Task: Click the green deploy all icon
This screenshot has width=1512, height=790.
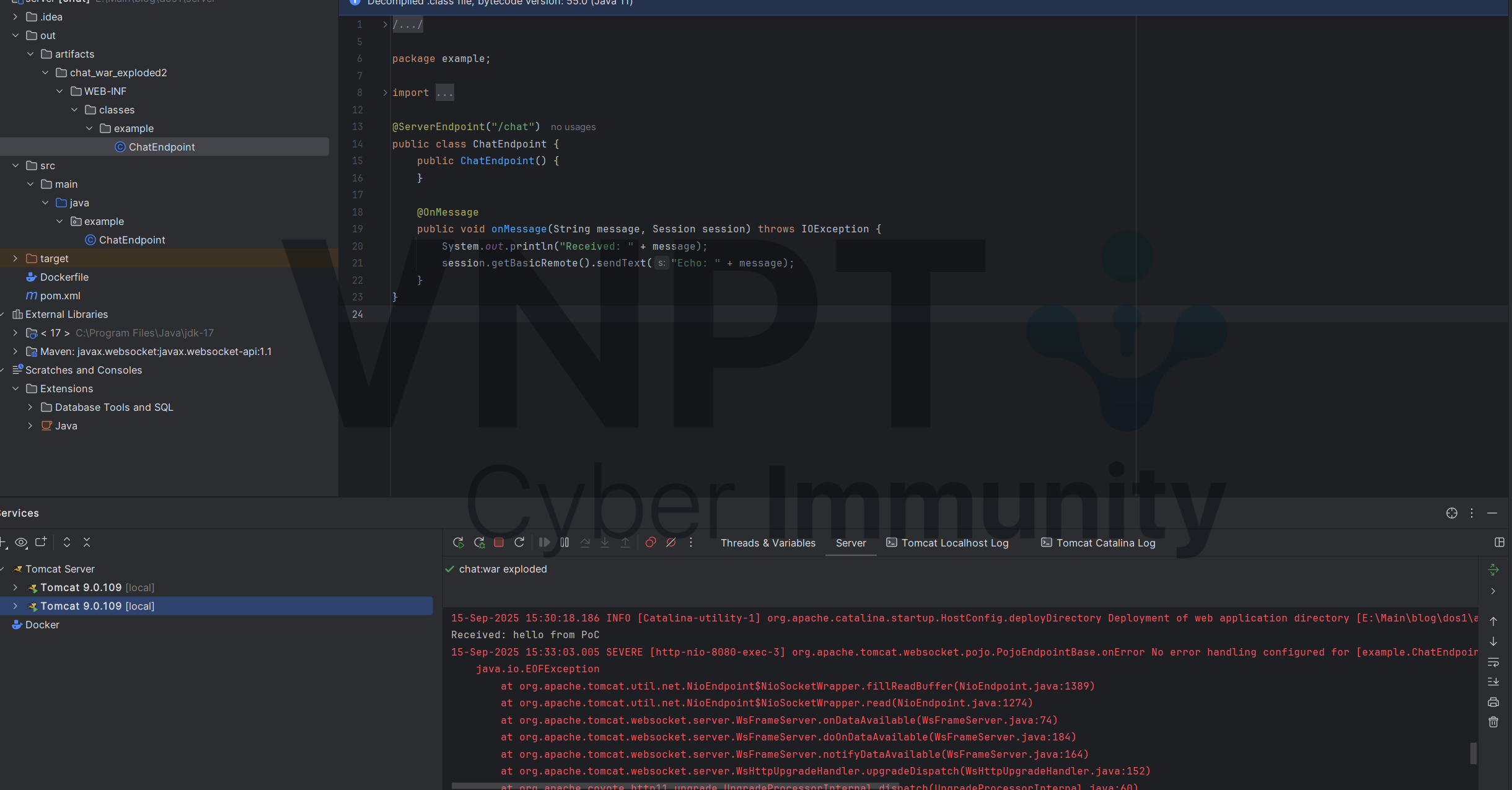Action: pos(1493,569)
